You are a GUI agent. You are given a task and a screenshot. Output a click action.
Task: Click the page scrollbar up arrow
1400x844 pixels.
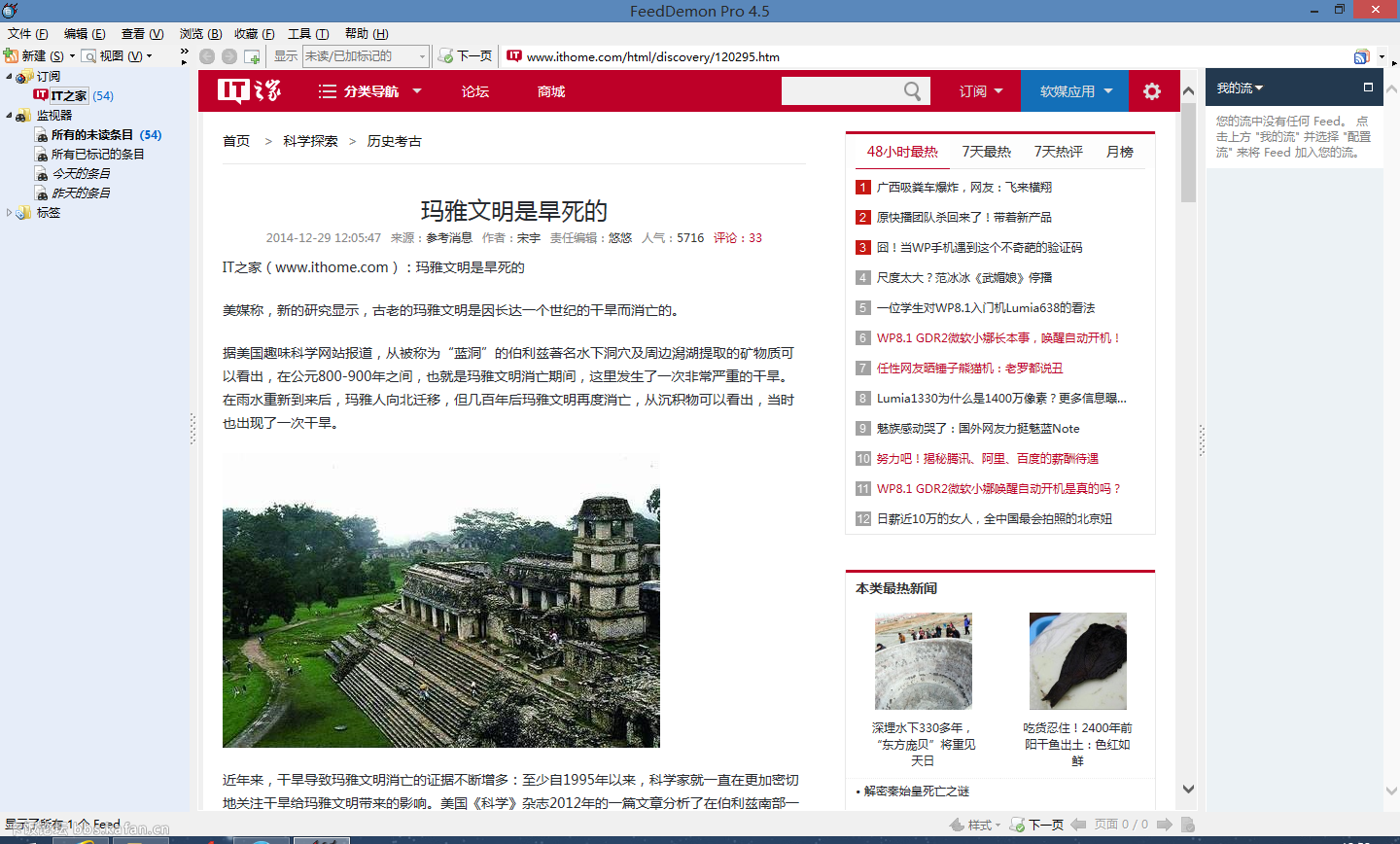(x=1188, y=90)
